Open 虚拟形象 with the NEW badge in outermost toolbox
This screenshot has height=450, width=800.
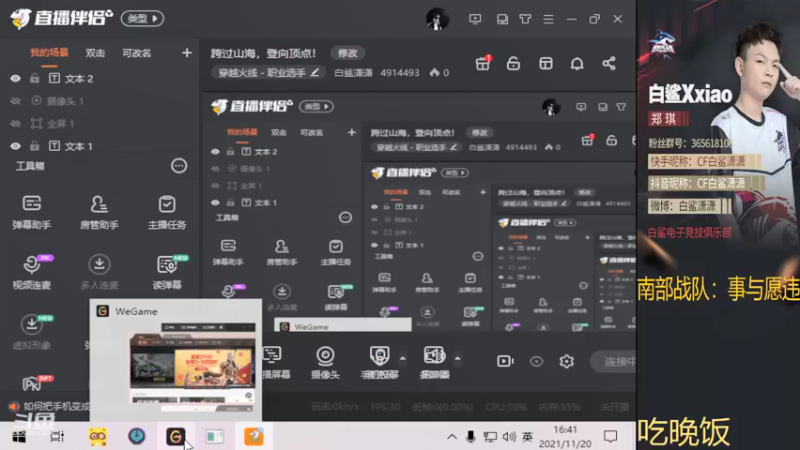[32, 332]
